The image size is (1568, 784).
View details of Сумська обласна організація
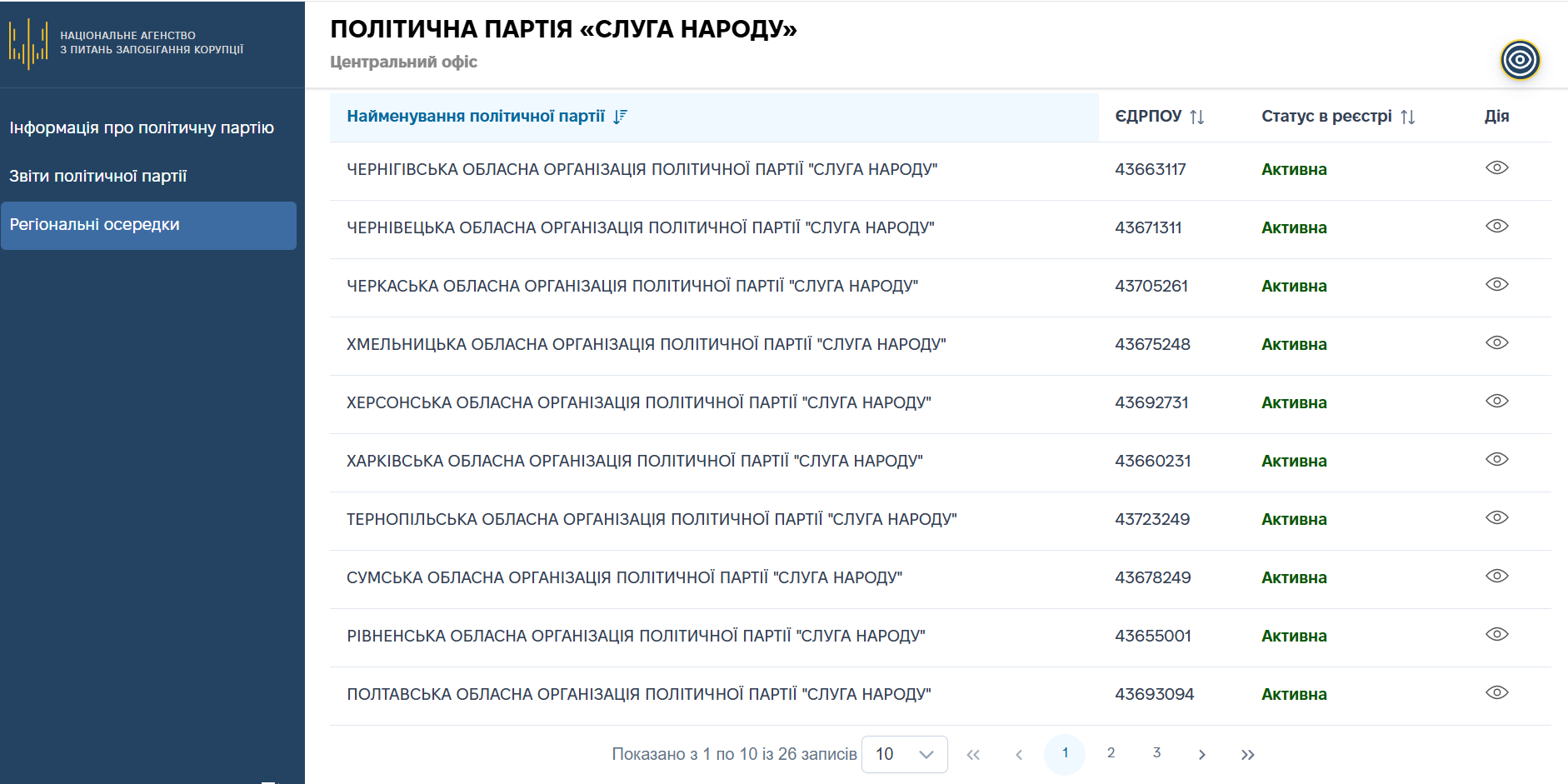click(x=1497, y=577)
